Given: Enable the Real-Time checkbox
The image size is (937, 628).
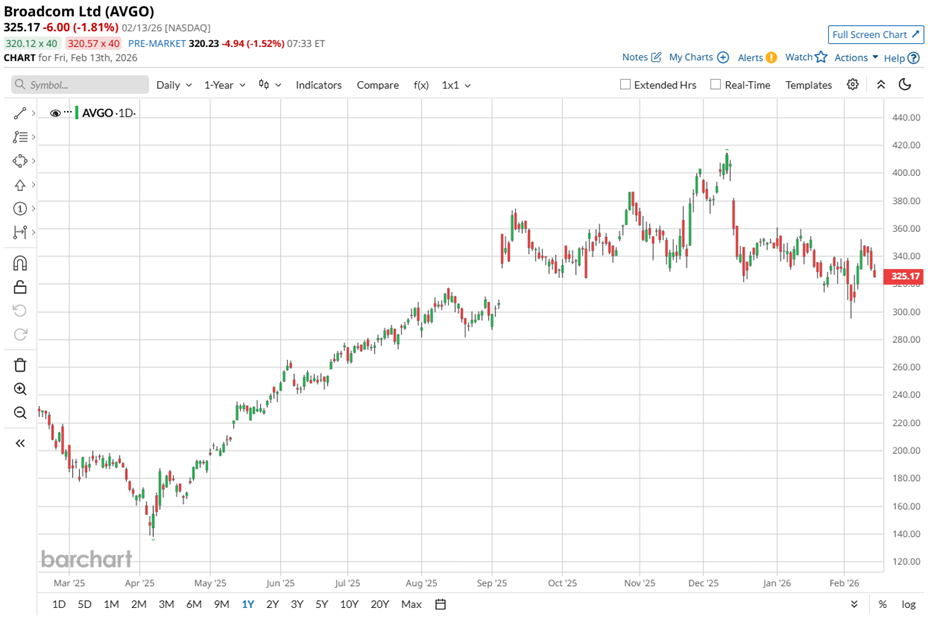Looking at the screenshot, I should click(x=715, y=84).
